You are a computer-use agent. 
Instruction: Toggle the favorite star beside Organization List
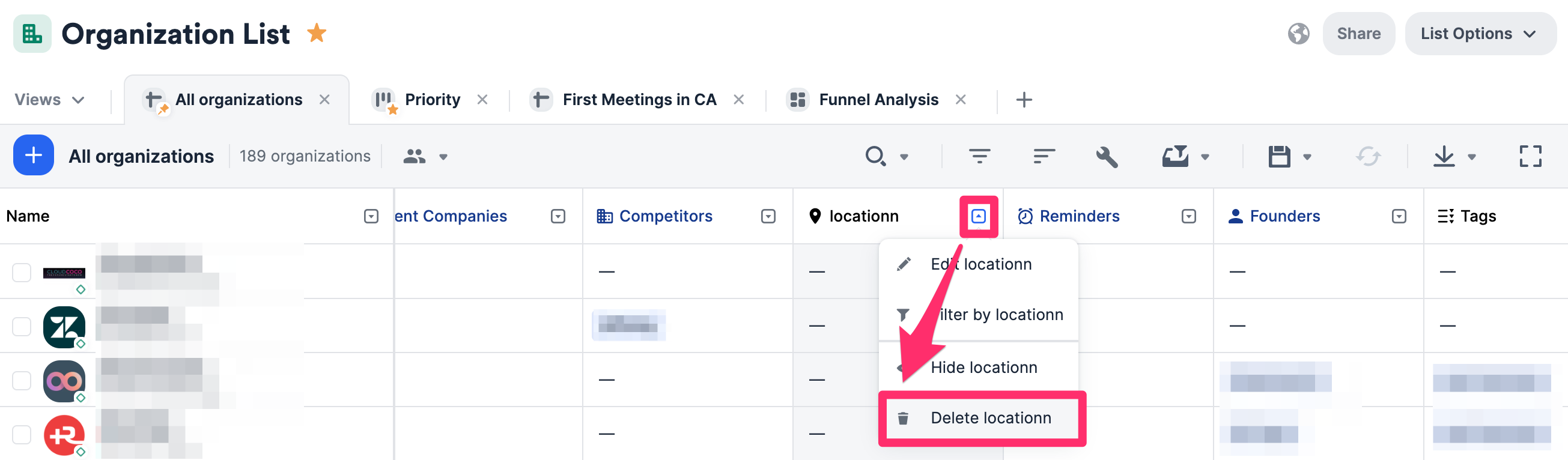click(x=317, y=33)
